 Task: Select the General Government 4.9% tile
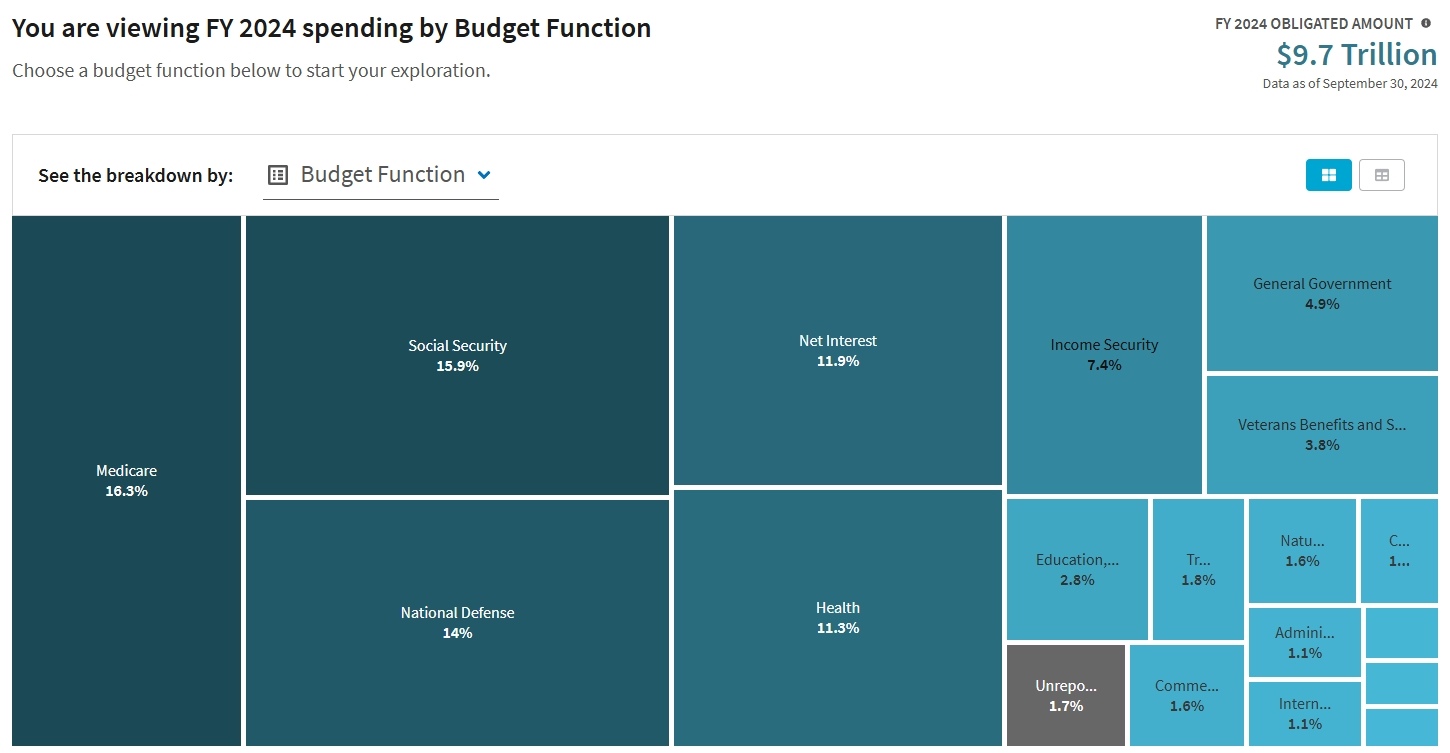point(1322,293)
